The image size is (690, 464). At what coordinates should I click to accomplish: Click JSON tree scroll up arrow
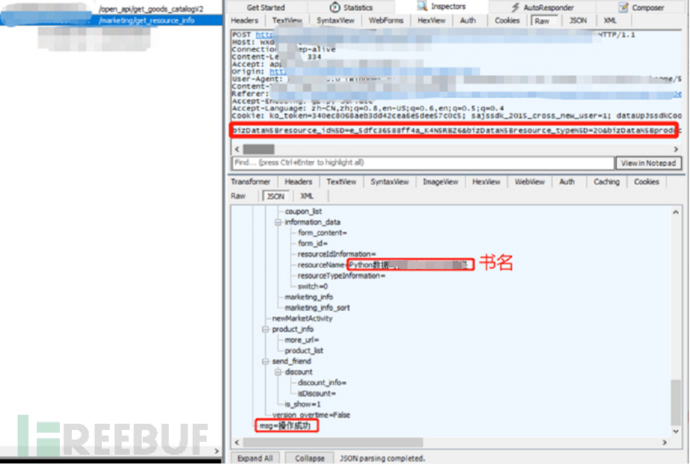tap(676, 212)
